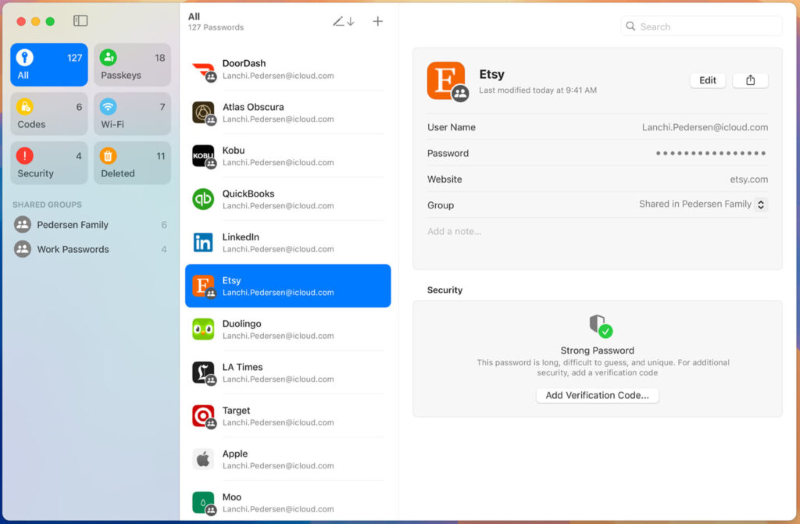Click the Search field
This screenshot has height=524, width=800.
702,26
